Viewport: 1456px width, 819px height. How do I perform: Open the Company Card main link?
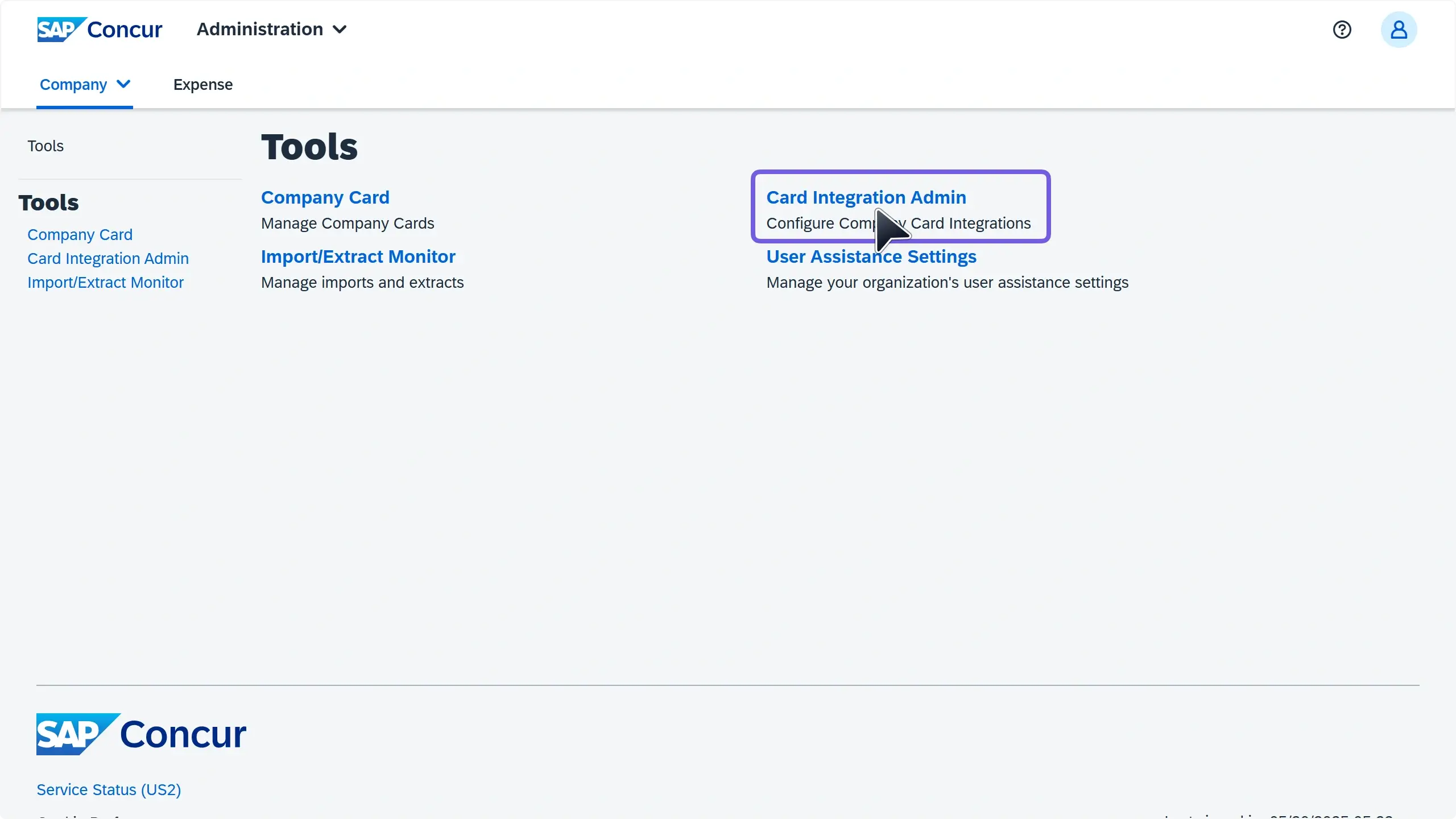pyautogui.click(x=325, y=197)
